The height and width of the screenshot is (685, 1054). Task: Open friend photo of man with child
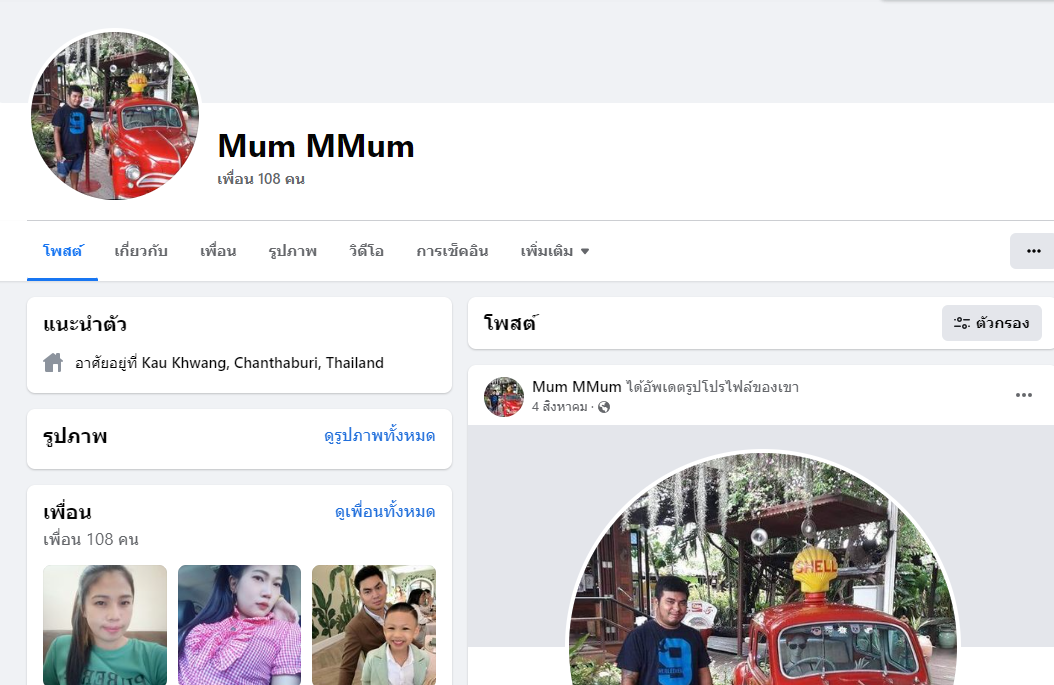374,625
